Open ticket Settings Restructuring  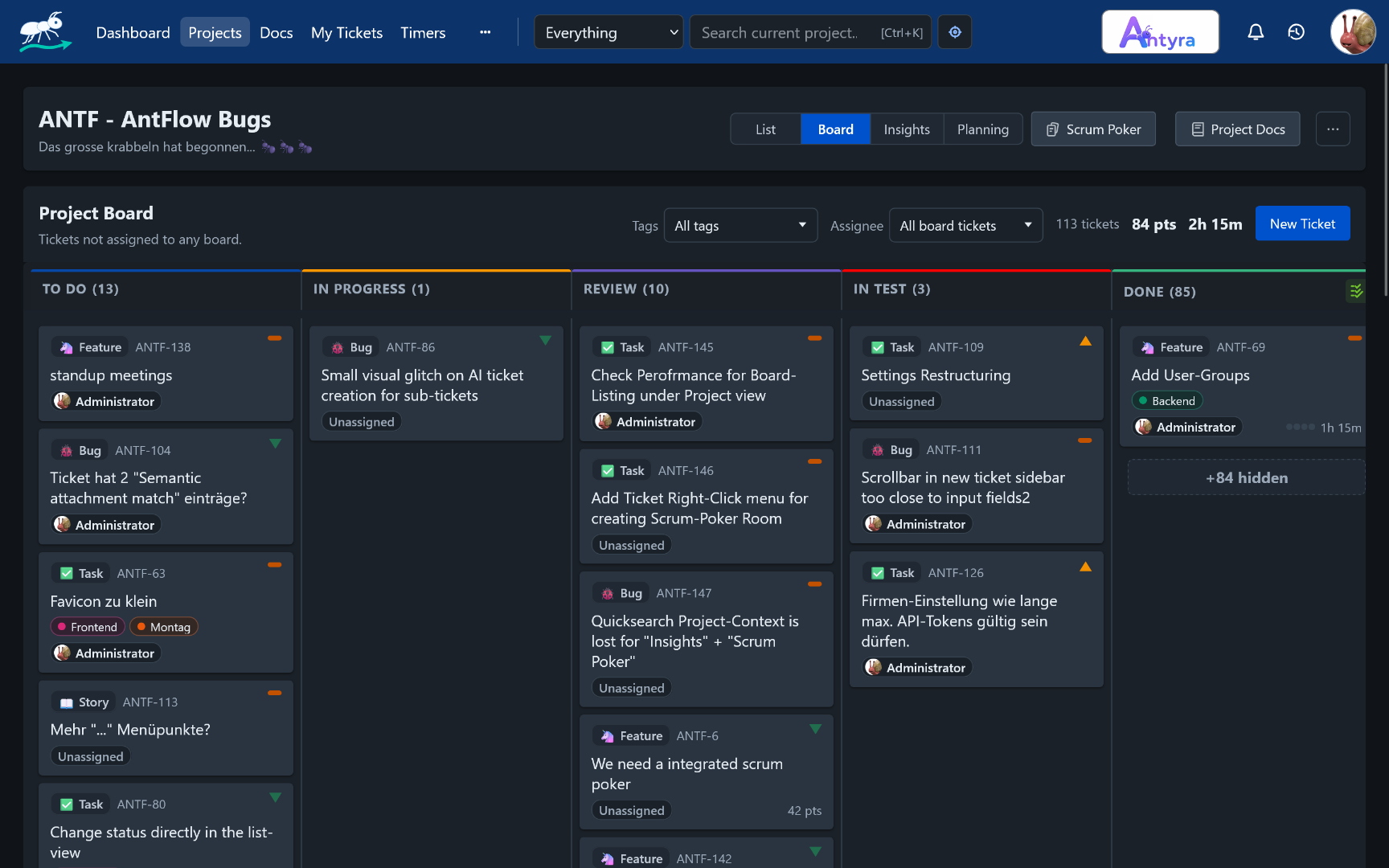coord(936,375)
